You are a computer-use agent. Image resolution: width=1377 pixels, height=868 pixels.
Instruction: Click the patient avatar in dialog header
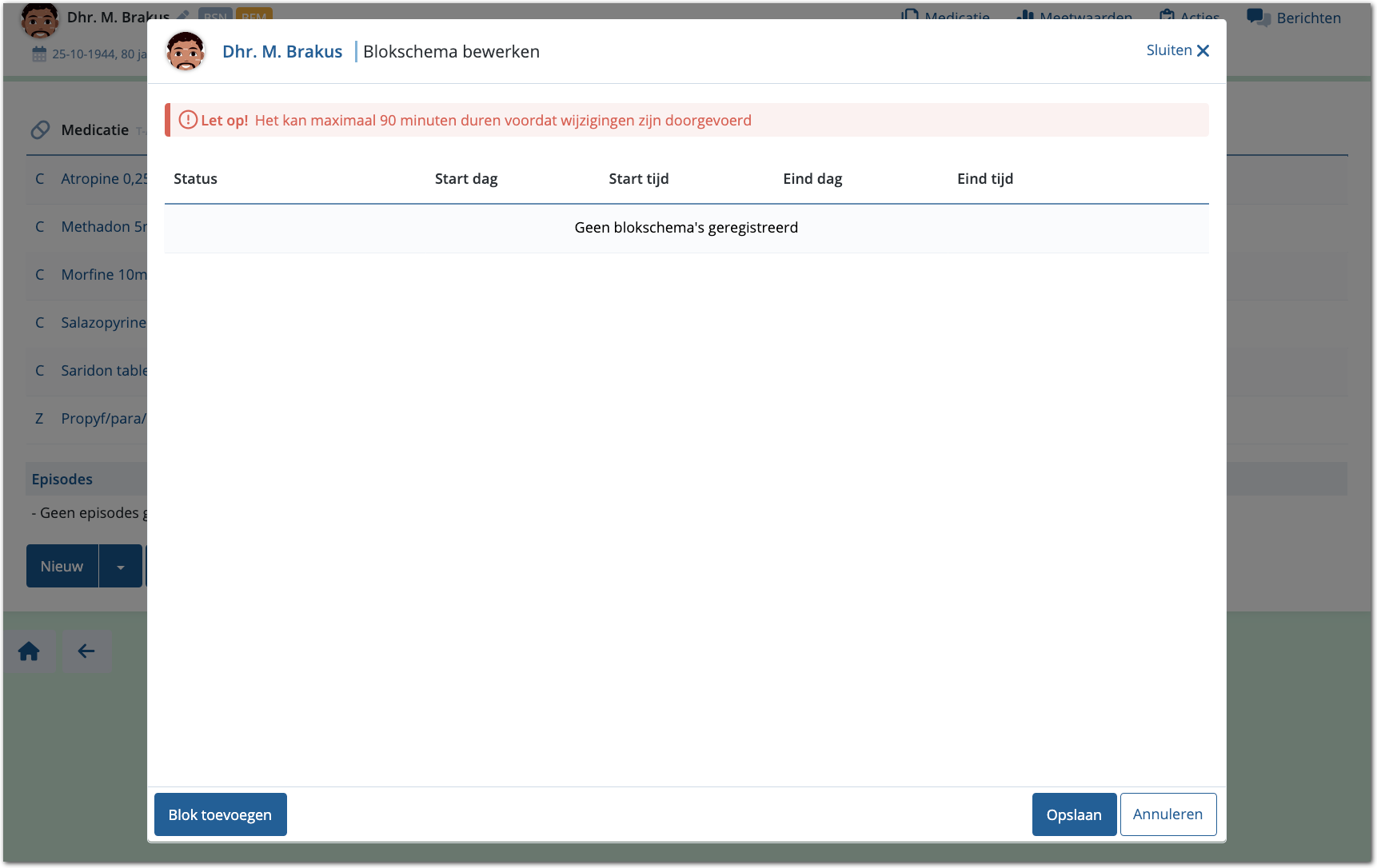pos(186,51)
